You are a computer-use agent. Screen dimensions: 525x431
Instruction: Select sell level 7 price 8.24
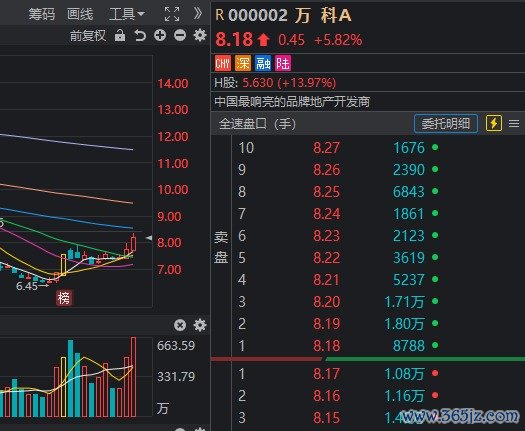pos(326,214)
